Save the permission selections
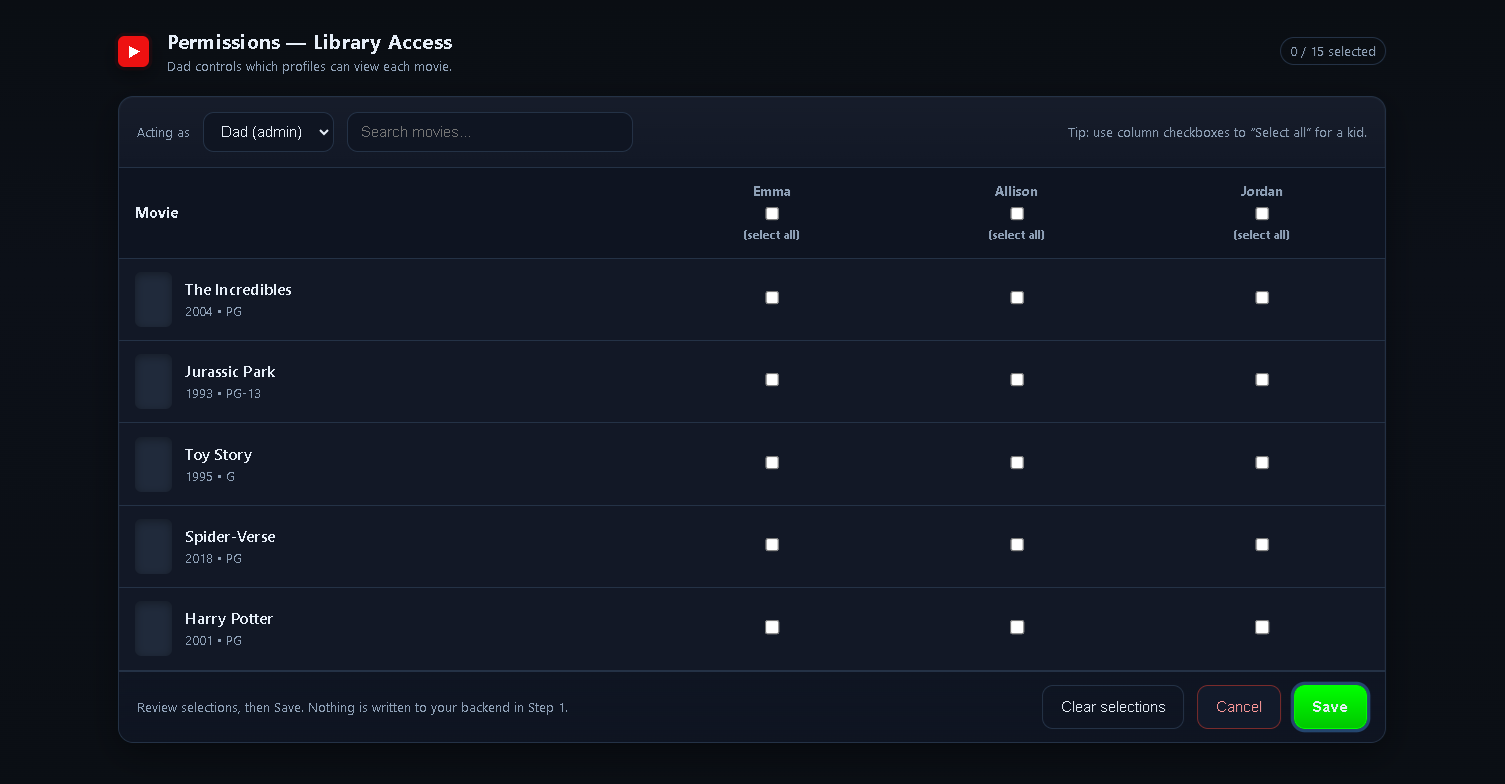Image resolution: width=1505 pixels, height=784 pixels. tap(1330, 707)
